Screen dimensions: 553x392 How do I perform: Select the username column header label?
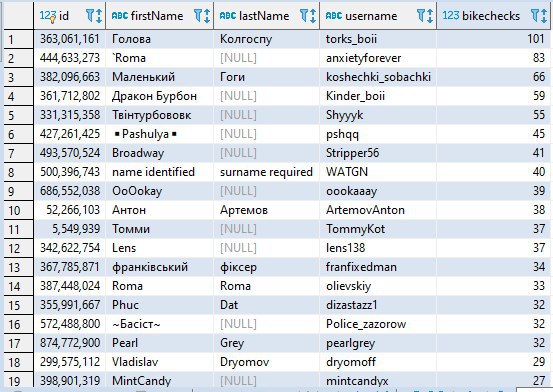coord(371,16)
